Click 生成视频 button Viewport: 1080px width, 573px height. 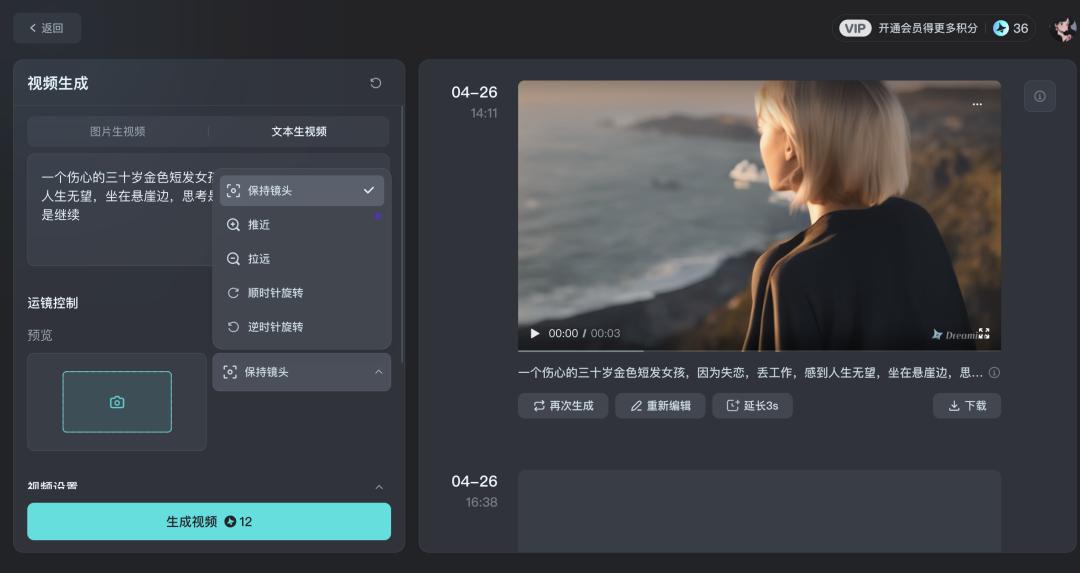tap(209, 521)
